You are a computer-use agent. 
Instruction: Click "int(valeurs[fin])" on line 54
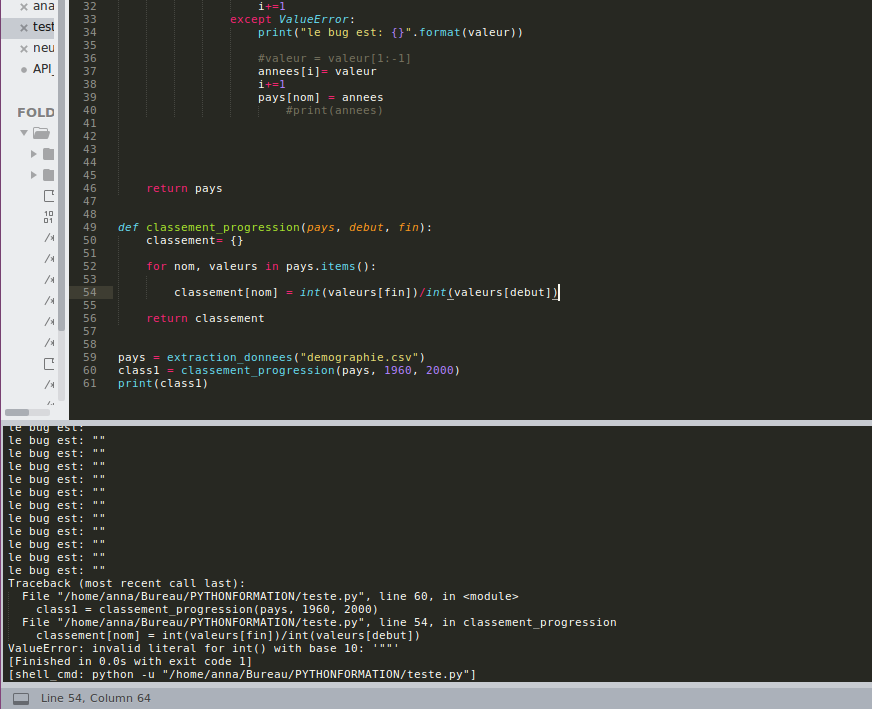pyautogui.click(x=359, y=292)
